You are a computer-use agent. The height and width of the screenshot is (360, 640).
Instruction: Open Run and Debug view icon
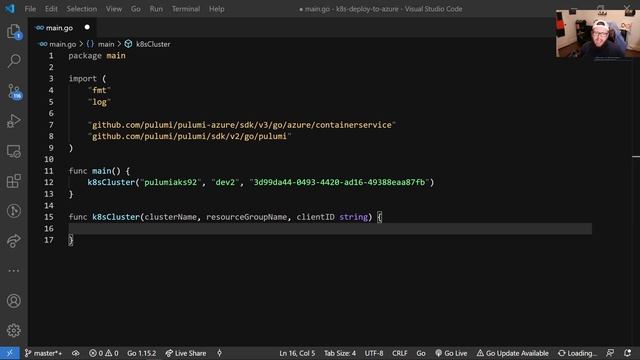click(x=13, y=121)
